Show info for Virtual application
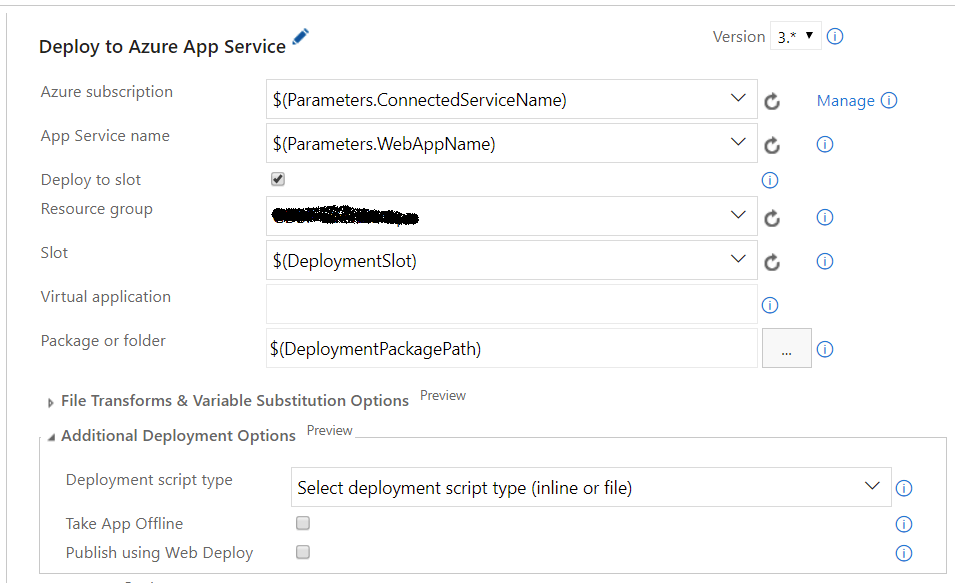Screen dimensions: 955x583 pyautogui.click(x=770, y=305)
